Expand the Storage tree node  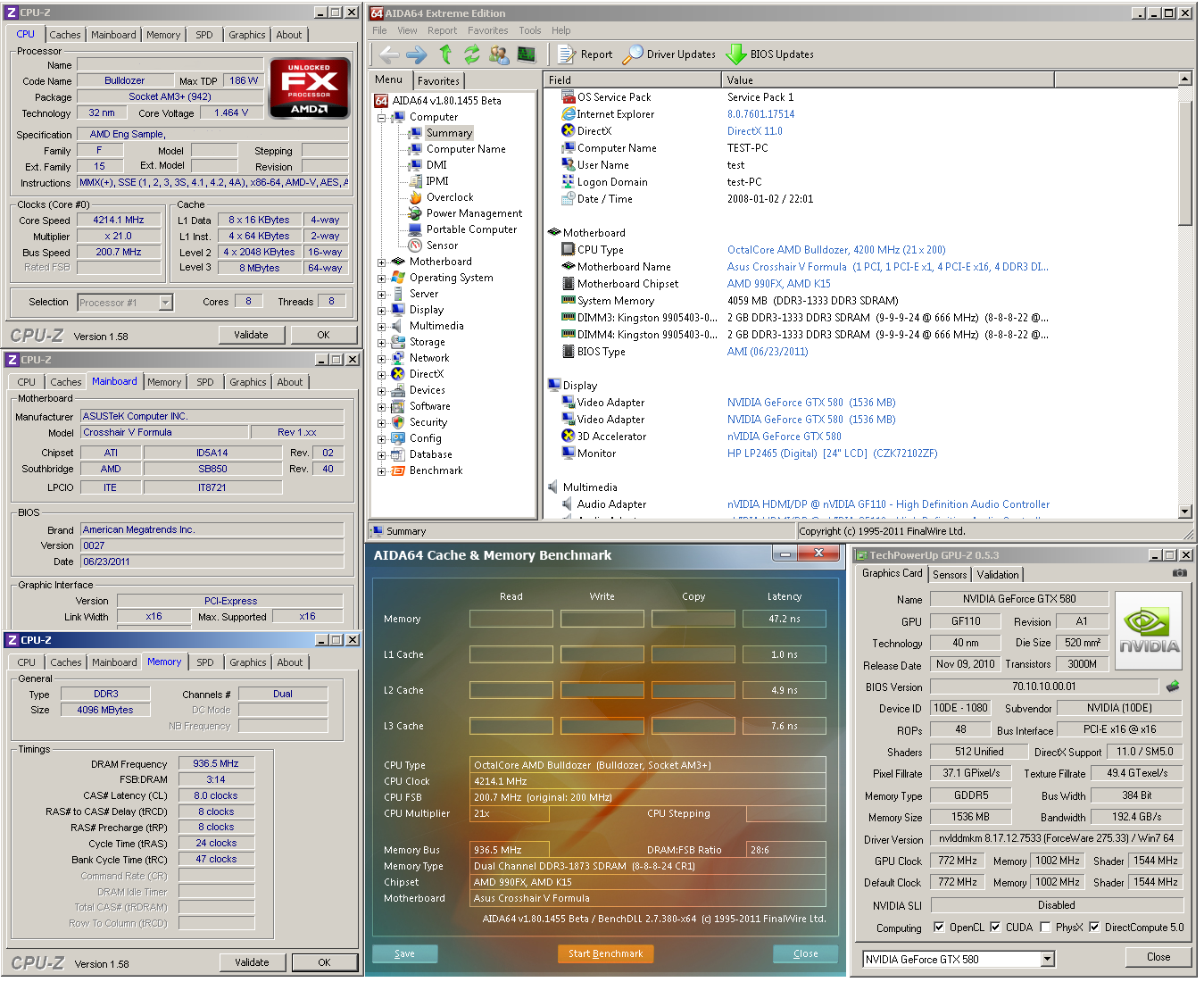[x=381, y=343]
